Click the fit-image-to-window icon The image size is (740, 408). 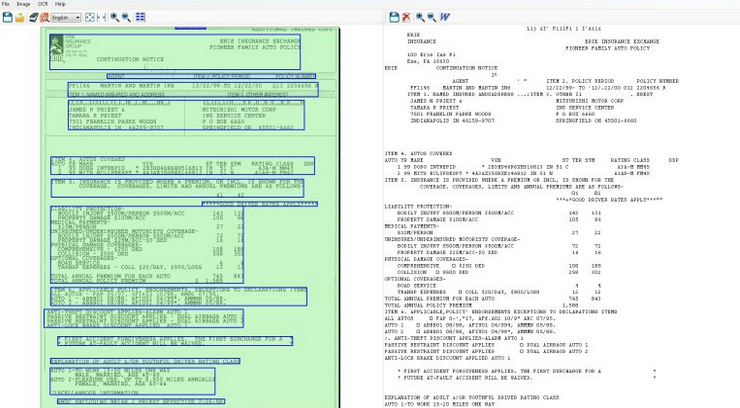[90, 17]
